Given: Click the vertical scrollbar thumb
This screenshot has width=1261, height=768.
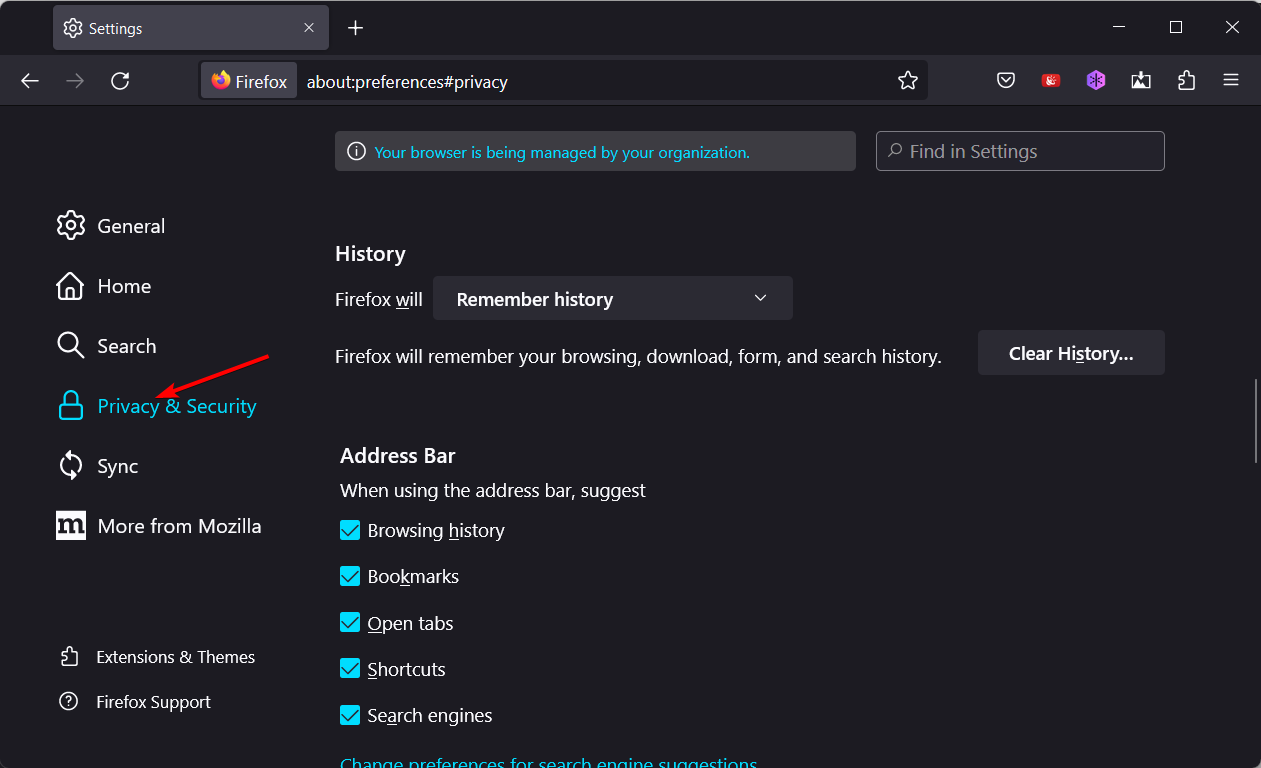Looking at the screenshot, I should point(1257,420).
